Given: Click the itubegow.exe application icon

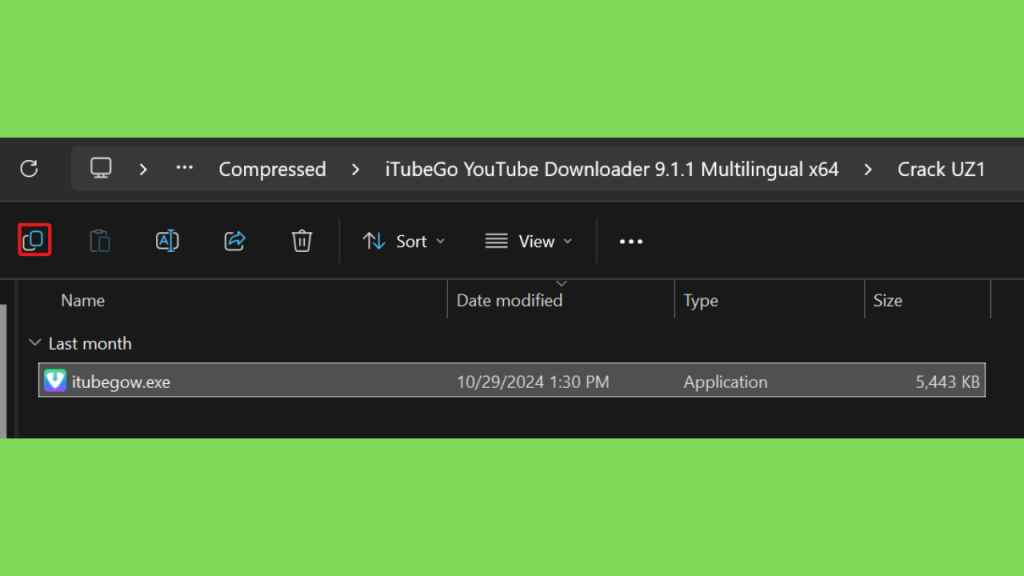Looking at the screenshot, I should (x=55, y=381).
